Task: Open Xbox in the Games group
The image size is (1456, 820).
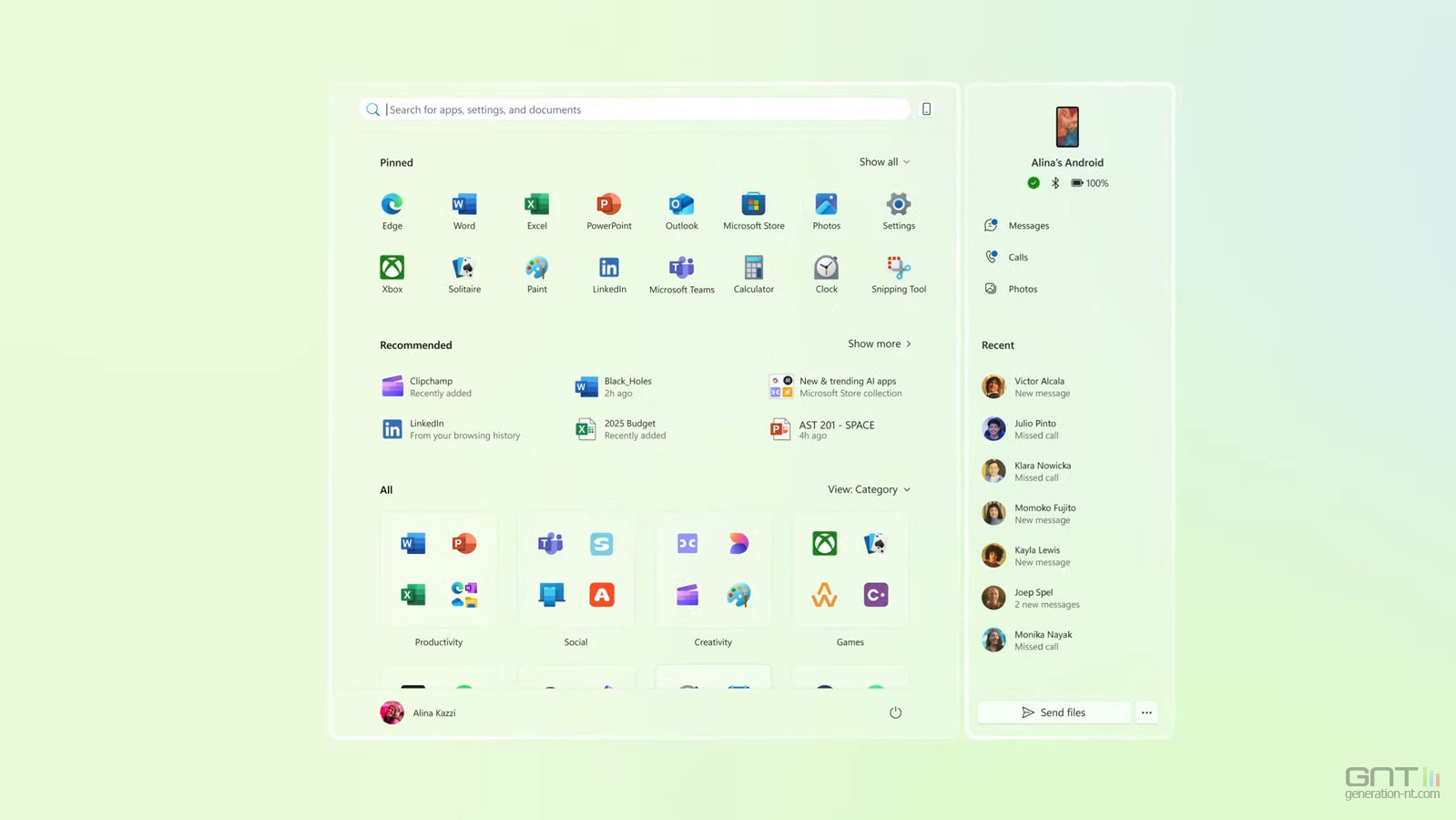Action: (x=825, y=543)
